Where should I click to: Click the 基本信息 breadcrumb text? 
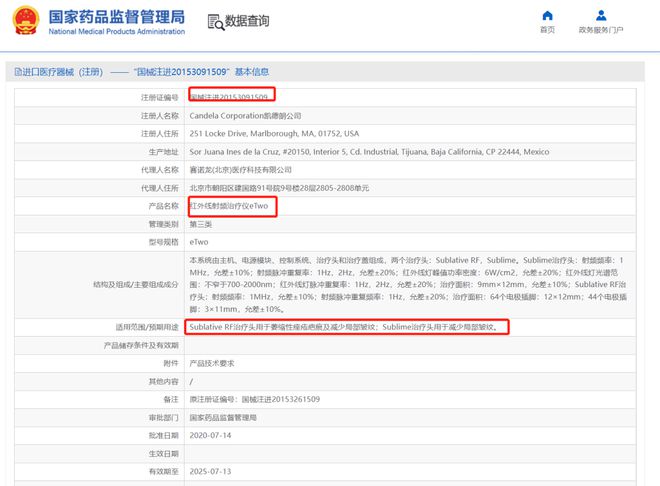point(252,72)
